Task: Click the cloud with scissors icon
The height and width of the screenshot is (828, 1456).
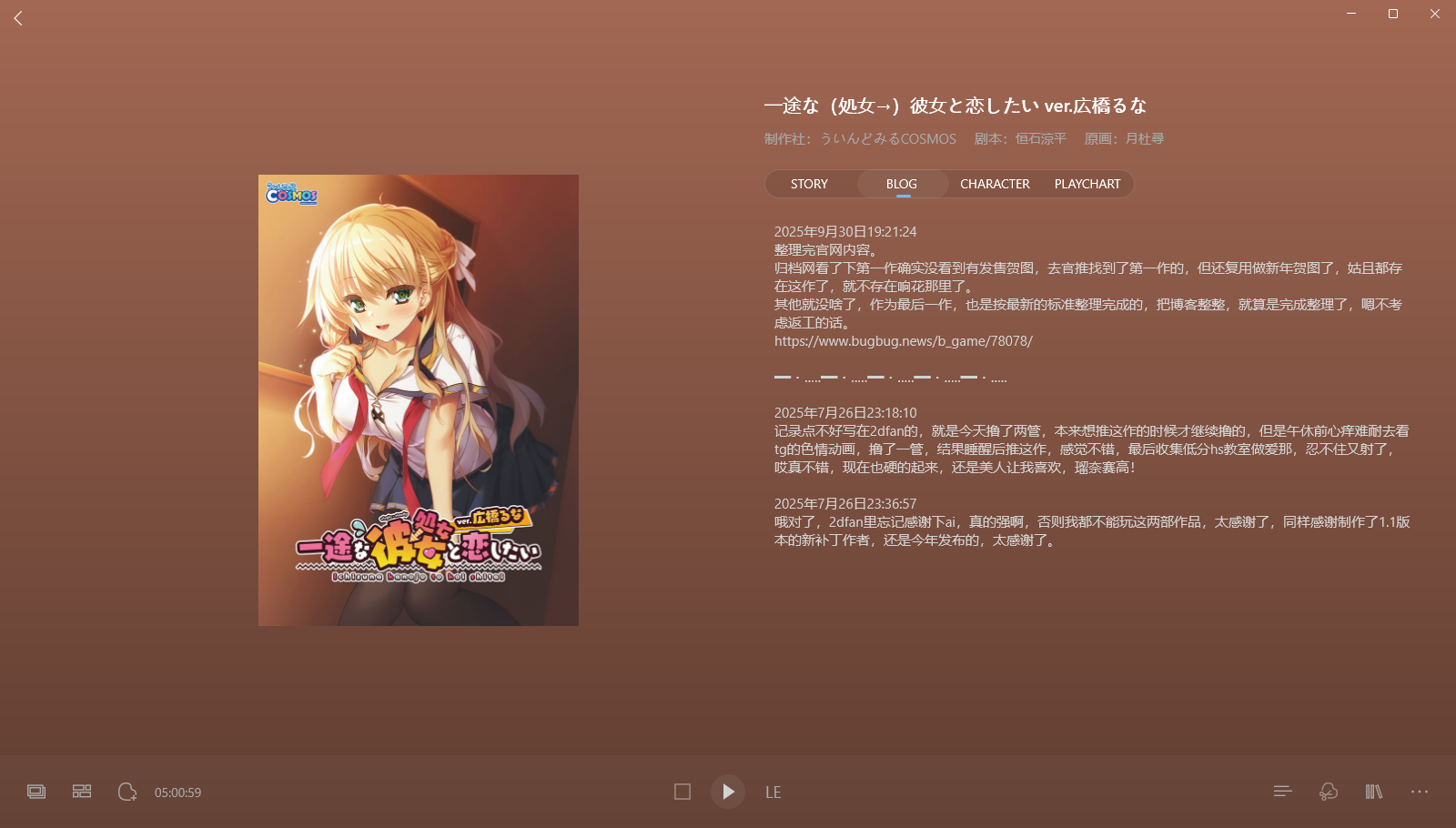Action: point(1328,792)
